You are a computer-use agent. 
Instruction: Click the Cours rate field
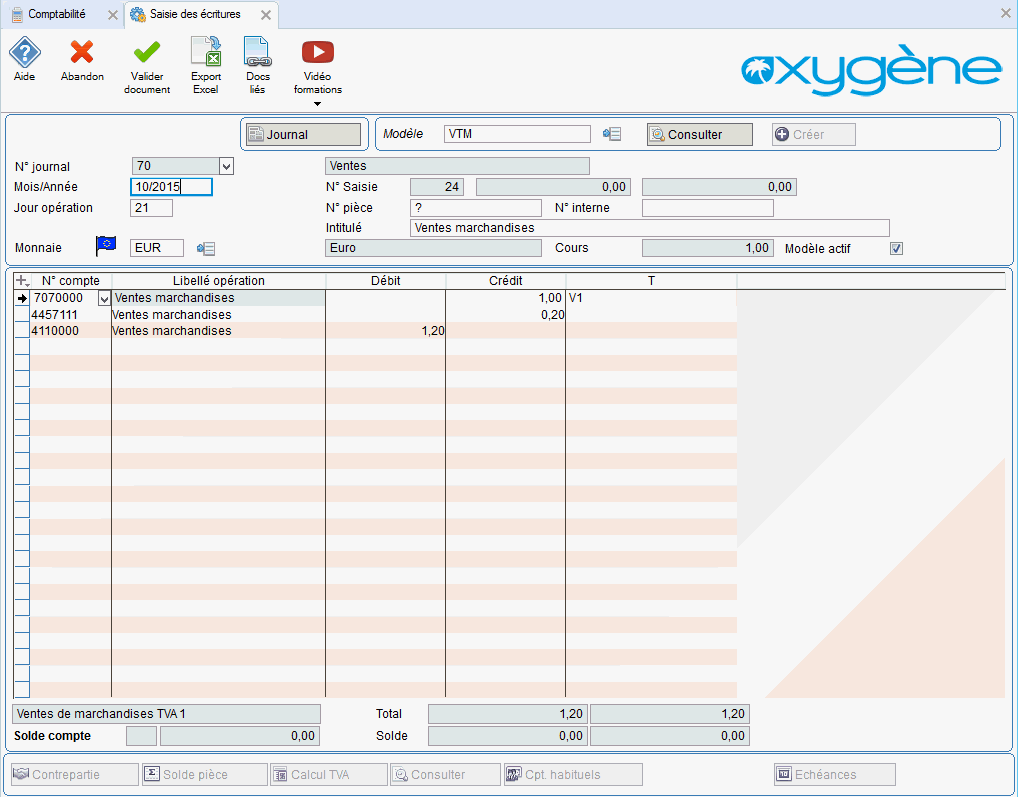708,248
